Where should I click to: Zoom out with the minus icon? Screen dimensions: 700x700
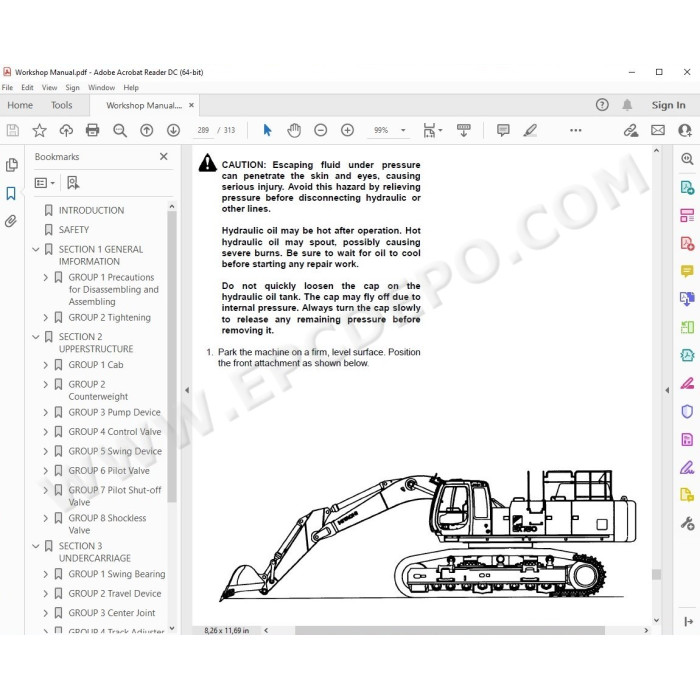pos(321,130)
